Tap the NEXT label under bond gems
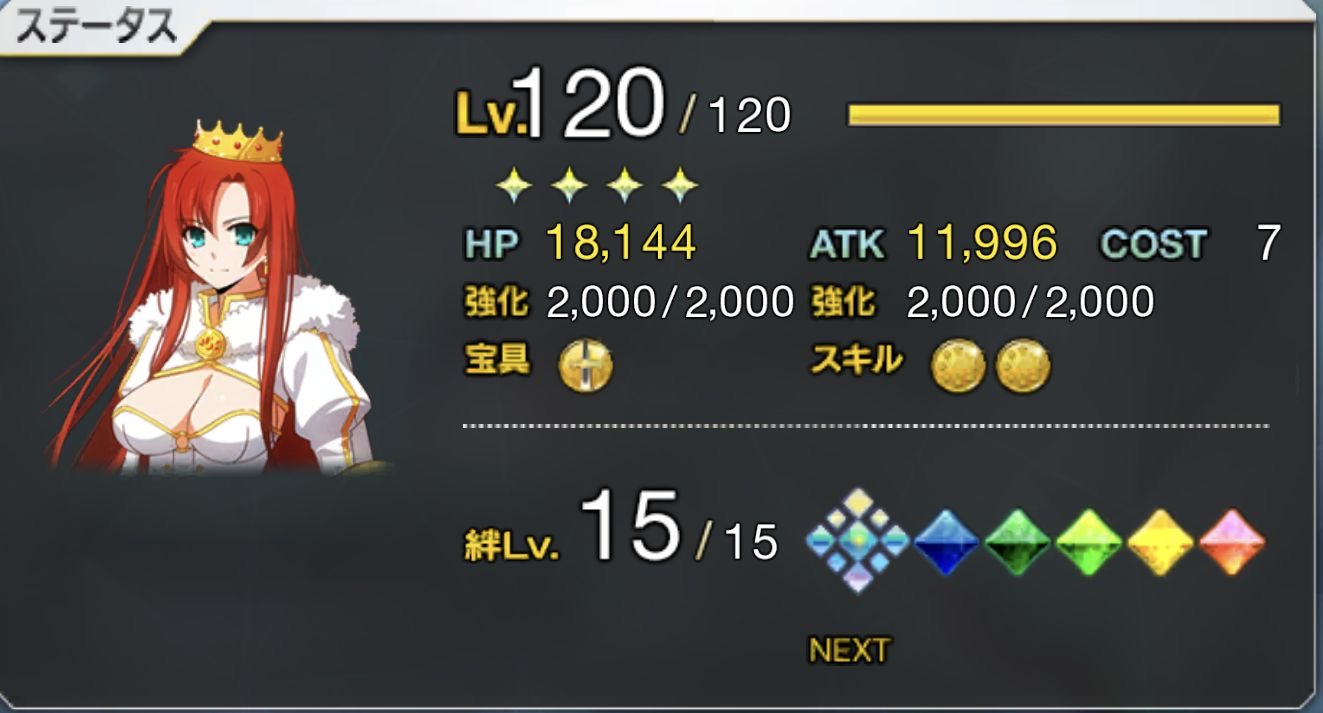Screen dimensions: 1323x713 (x=849, y=650)
